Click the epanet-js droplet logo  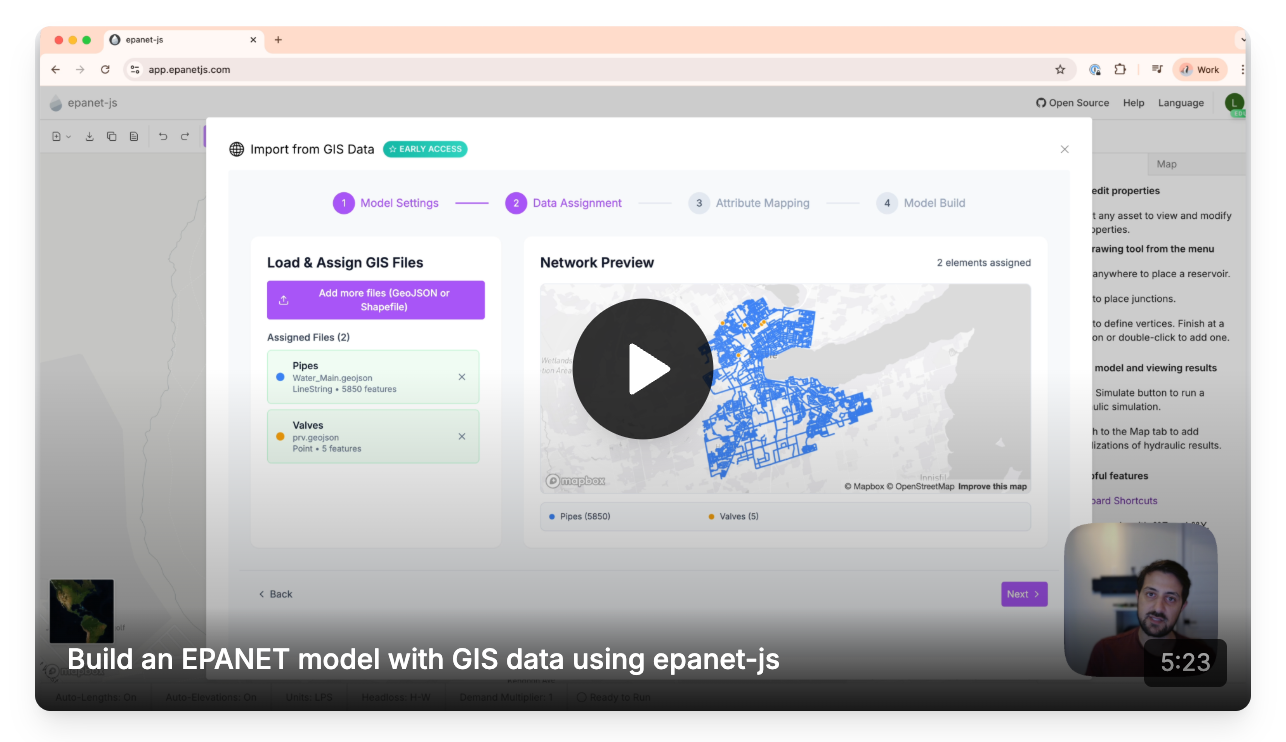pos(56,103)
